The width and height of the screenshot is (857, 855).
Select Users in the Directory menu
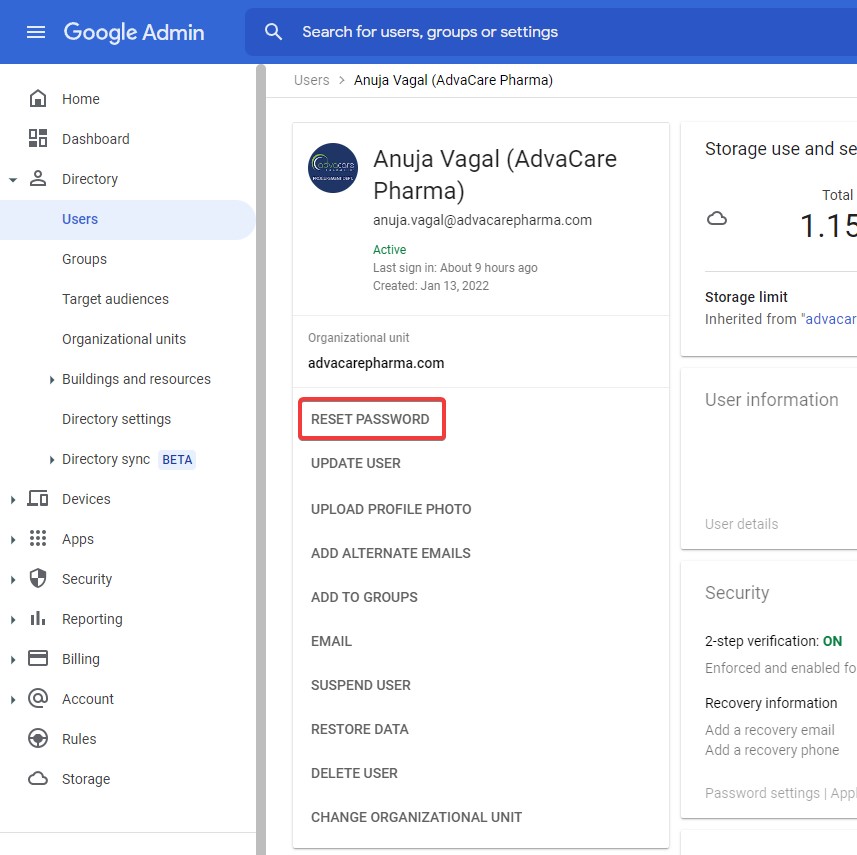tap(80, 219)
